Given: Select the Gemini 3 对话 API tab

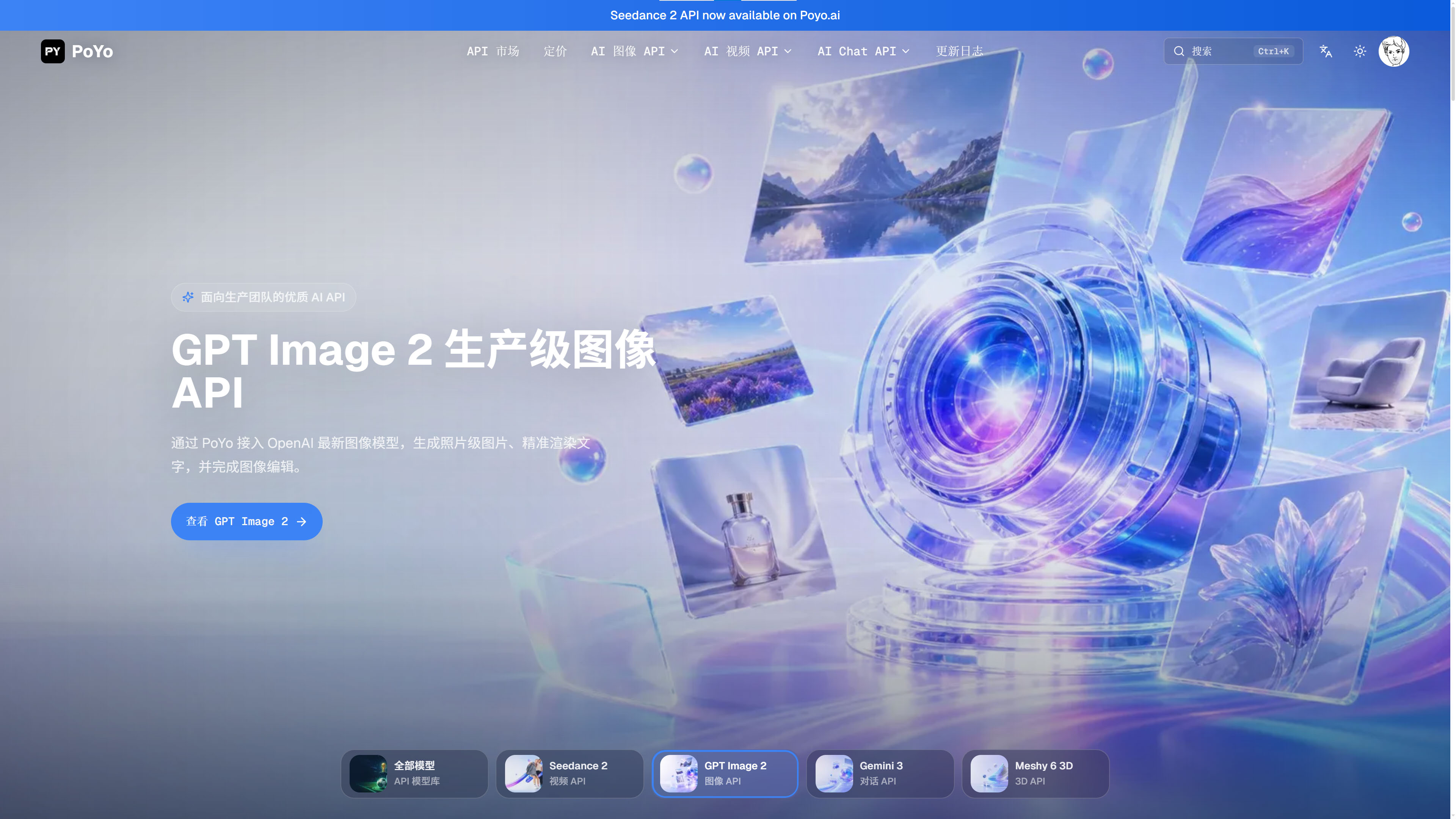Looking at the screenshot, I should [x=880, y=773].
